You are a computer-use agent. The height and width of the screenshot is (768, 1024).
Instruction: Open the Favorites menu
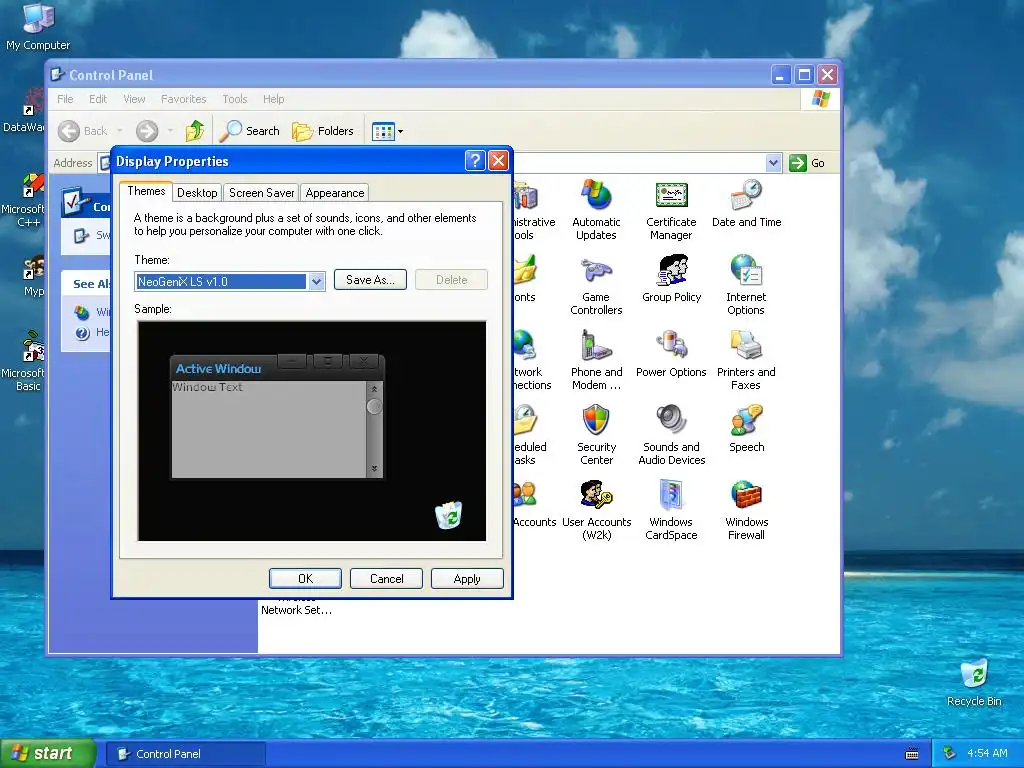pyautogui.click(x=184, y=99)
